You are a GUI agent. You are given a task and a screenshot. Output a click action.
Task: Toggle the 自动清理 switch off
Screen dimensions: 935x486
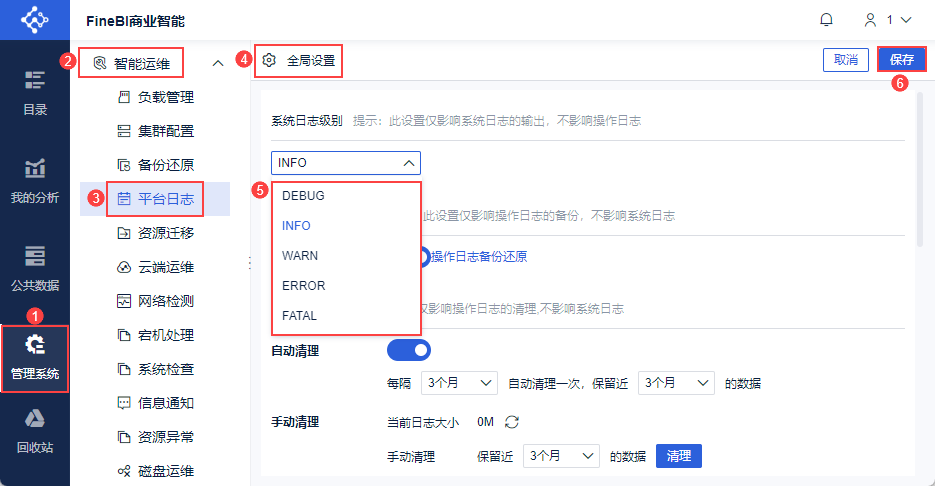[408, 350]
